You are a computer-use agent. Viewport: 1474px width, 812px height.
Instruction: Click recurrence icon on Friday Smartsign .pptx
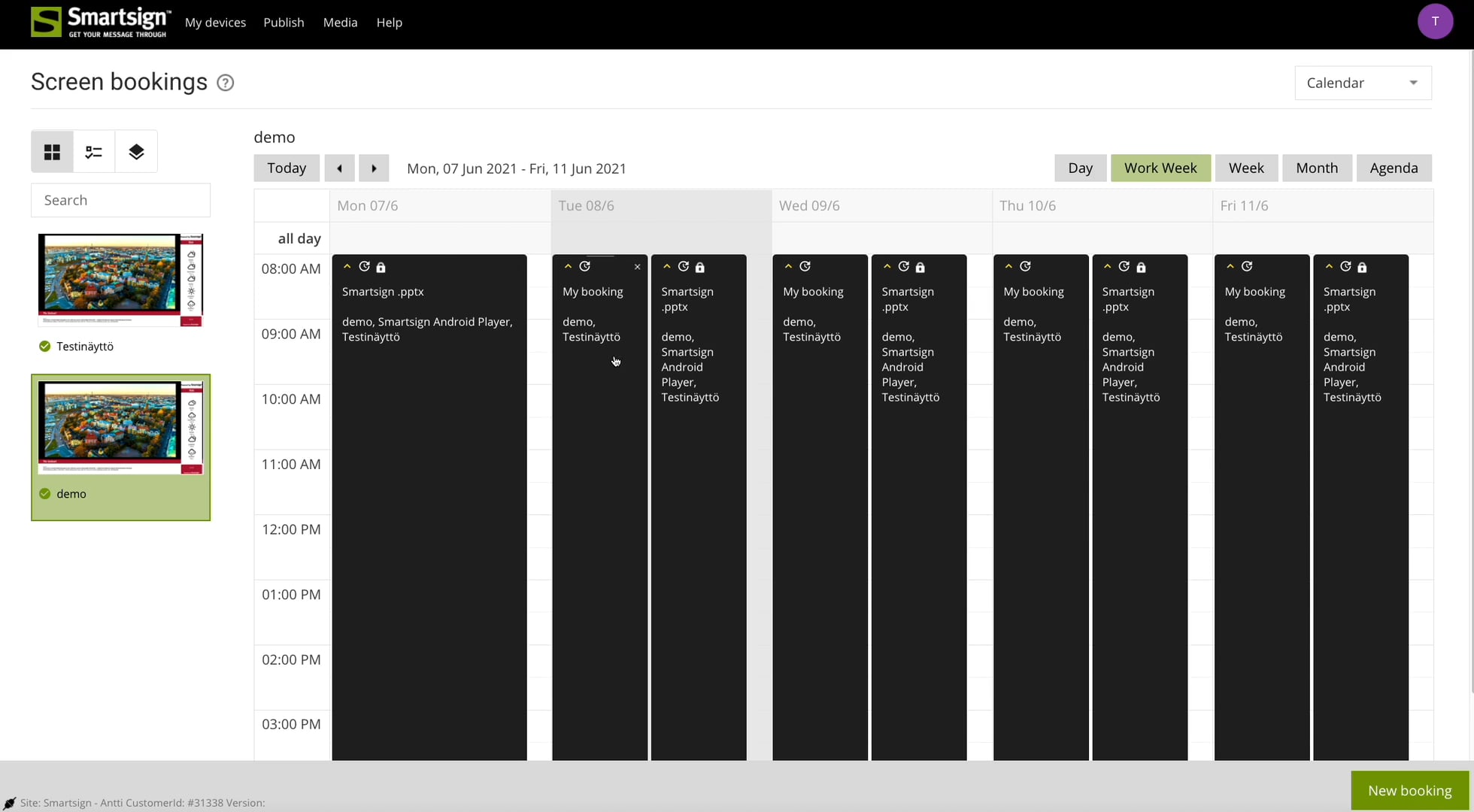[x=1345, y=266]
